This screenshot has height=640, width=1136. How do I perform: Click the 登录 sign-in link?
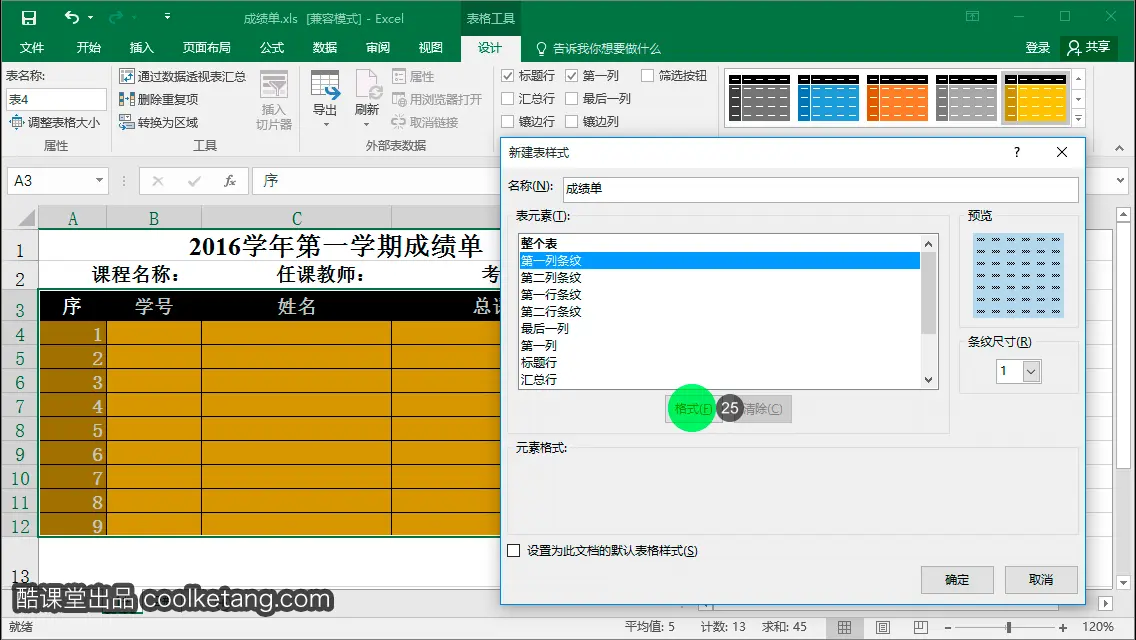[1037, 48]
